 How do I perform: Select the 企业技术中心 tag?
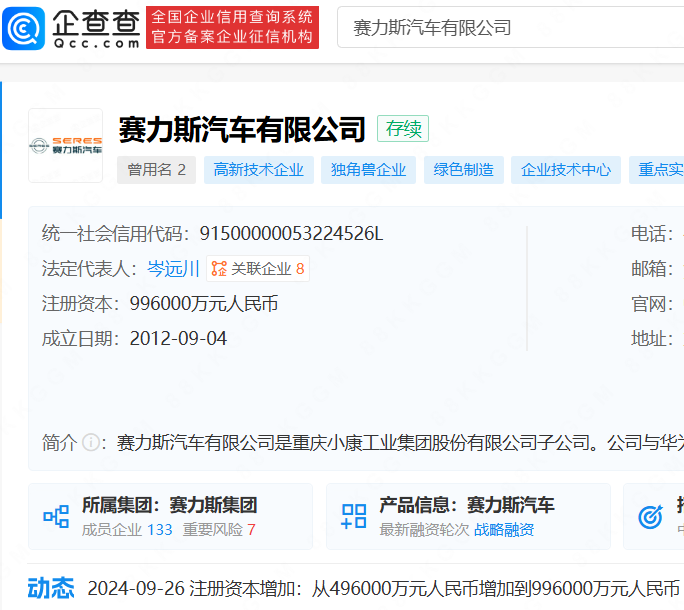pyautogui.click(x=566, y=170)
